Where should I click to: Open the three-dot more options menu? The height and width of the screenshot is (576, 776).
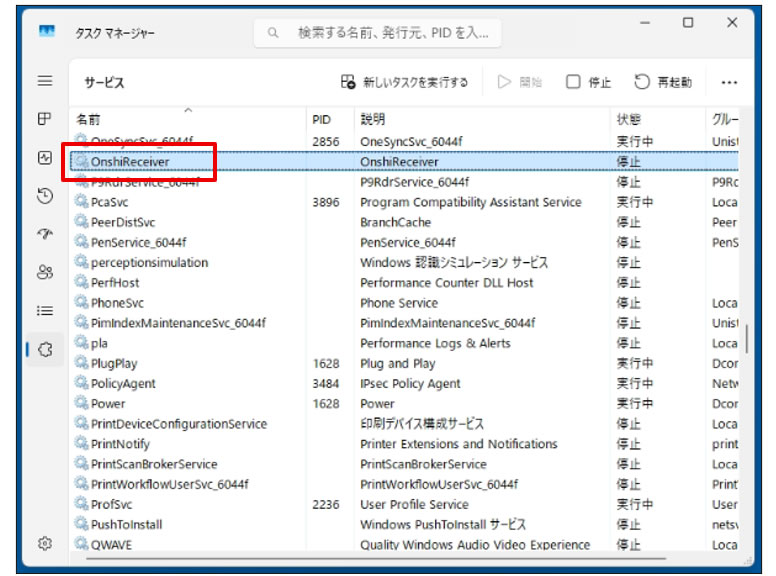pos(729,82)
